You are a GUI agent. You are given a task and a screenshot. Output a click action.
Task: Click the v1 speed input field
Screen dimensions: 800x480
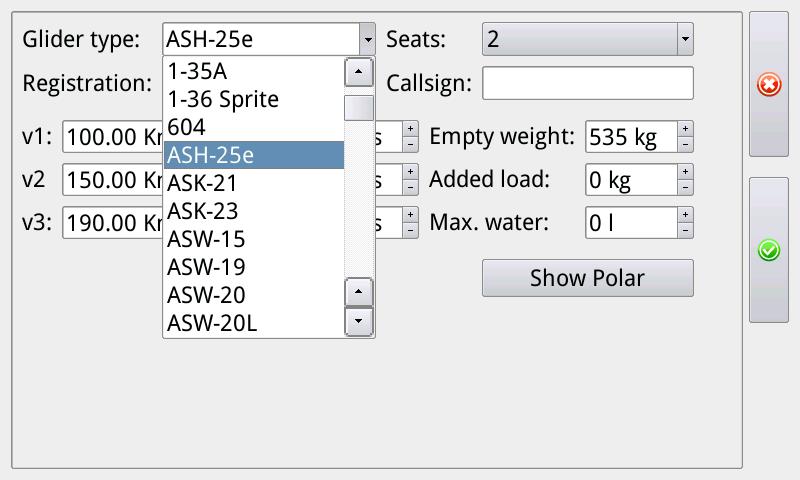pos(112,137)
